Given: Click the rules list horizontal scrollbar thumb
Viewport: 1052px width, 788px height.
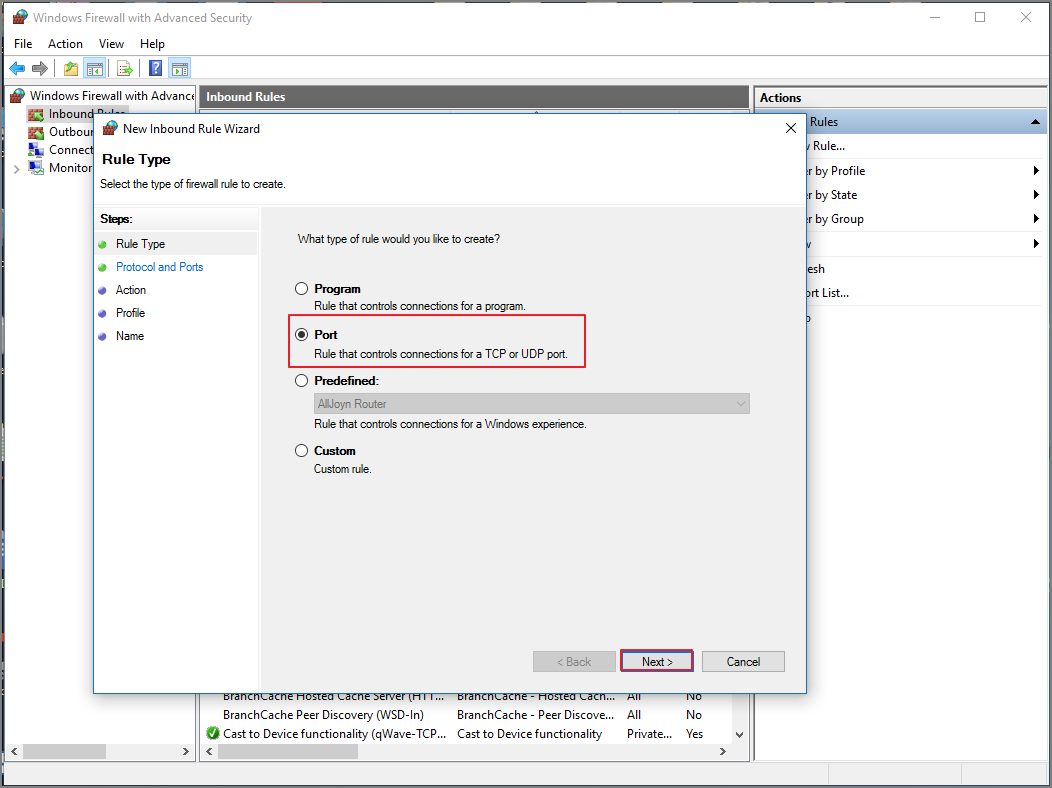Looking at the screenshot, I should pos(287,752).
